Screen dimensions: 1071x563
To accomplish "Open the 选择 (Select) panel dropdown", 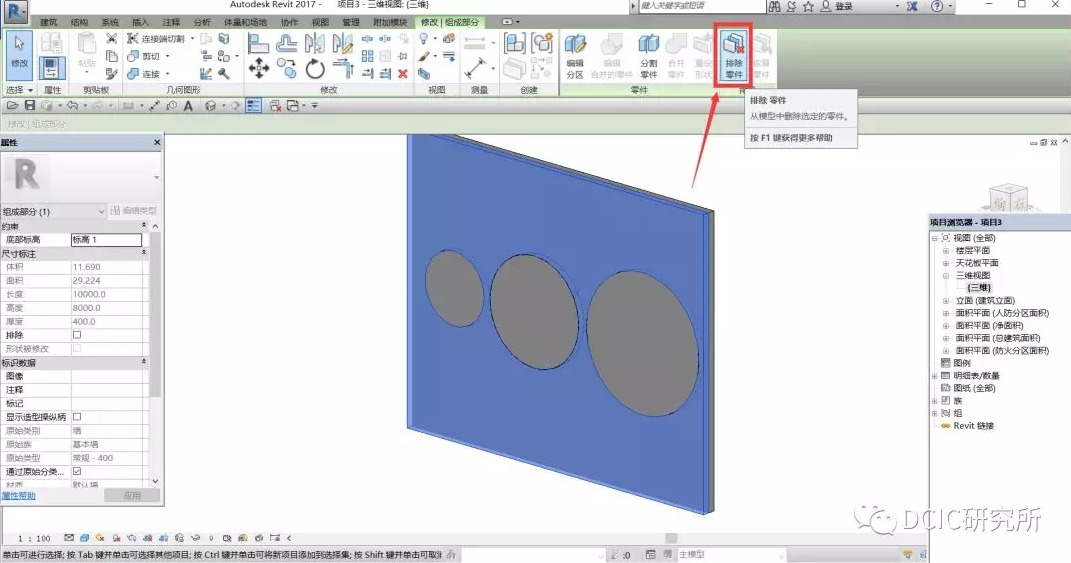I will point(19,90).
